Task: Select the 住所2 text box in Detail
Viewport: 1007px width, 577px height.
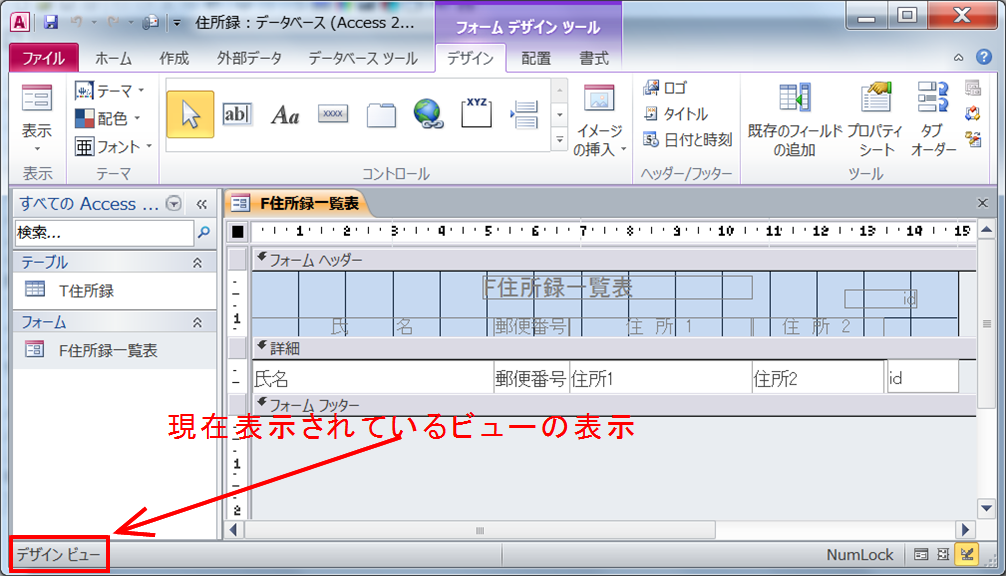Action: 818,378
